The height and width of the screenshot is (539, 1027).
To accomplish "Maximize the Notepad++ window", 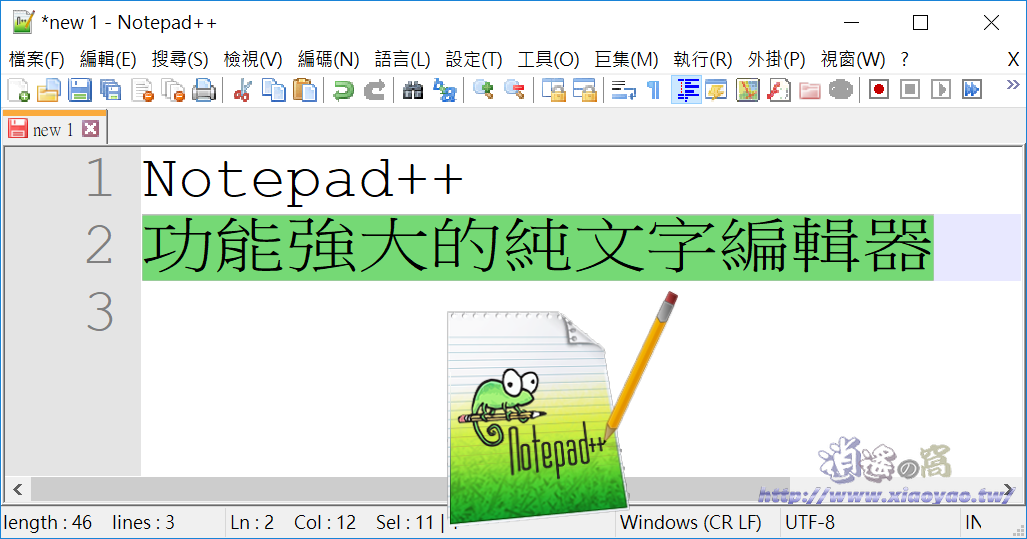I will coord(920,22).
